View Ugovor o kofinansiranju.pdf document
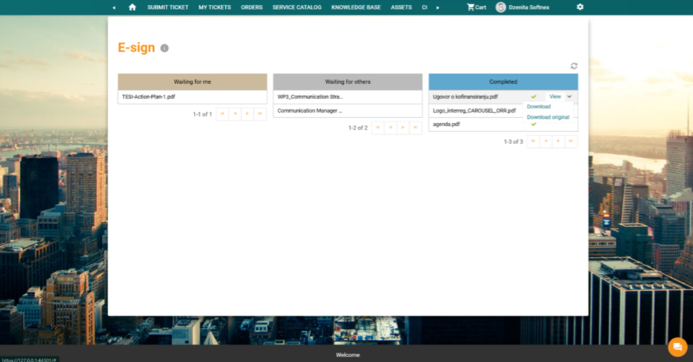Viewport: 693px width, 362px height. pyautogui.click(x=555, y=96)
